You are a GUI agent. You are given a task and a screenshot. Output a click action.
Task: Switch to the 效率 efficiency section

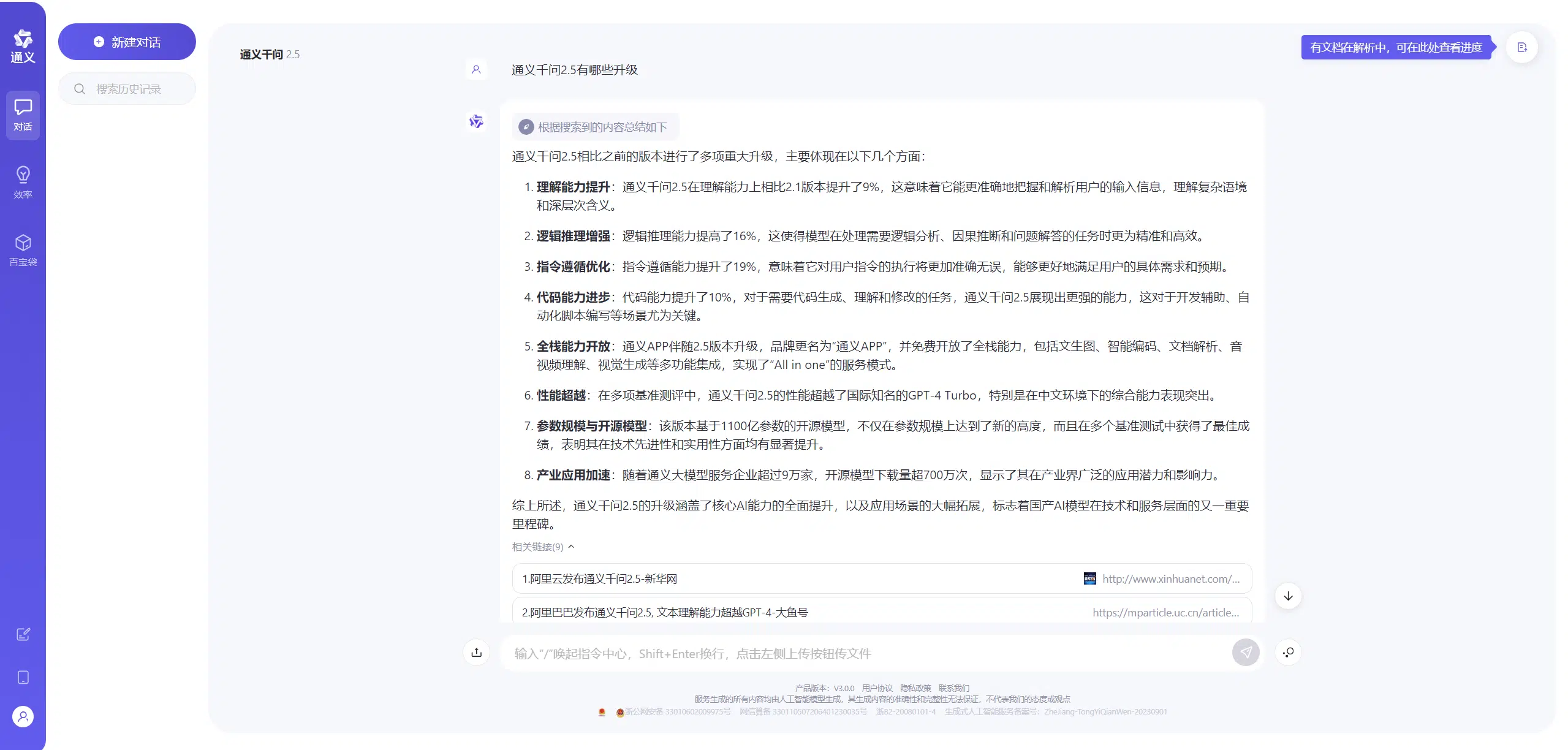coord(23,183)
